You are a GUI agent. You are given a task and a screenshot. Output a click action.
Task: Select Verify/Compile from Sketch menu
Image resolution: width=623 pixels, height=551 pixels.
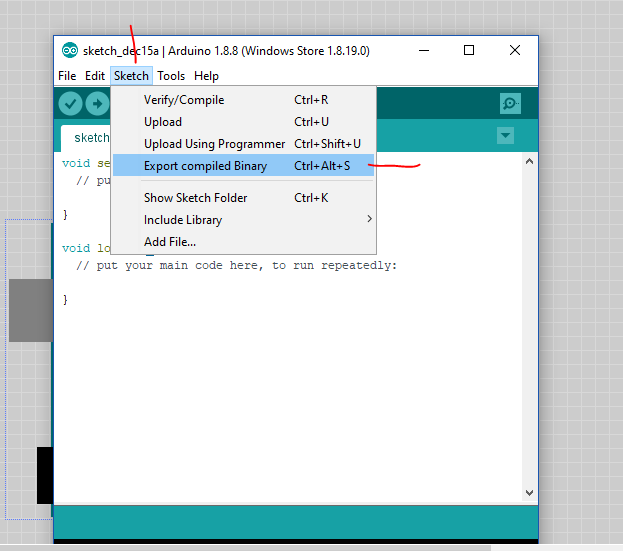(243, 100)
